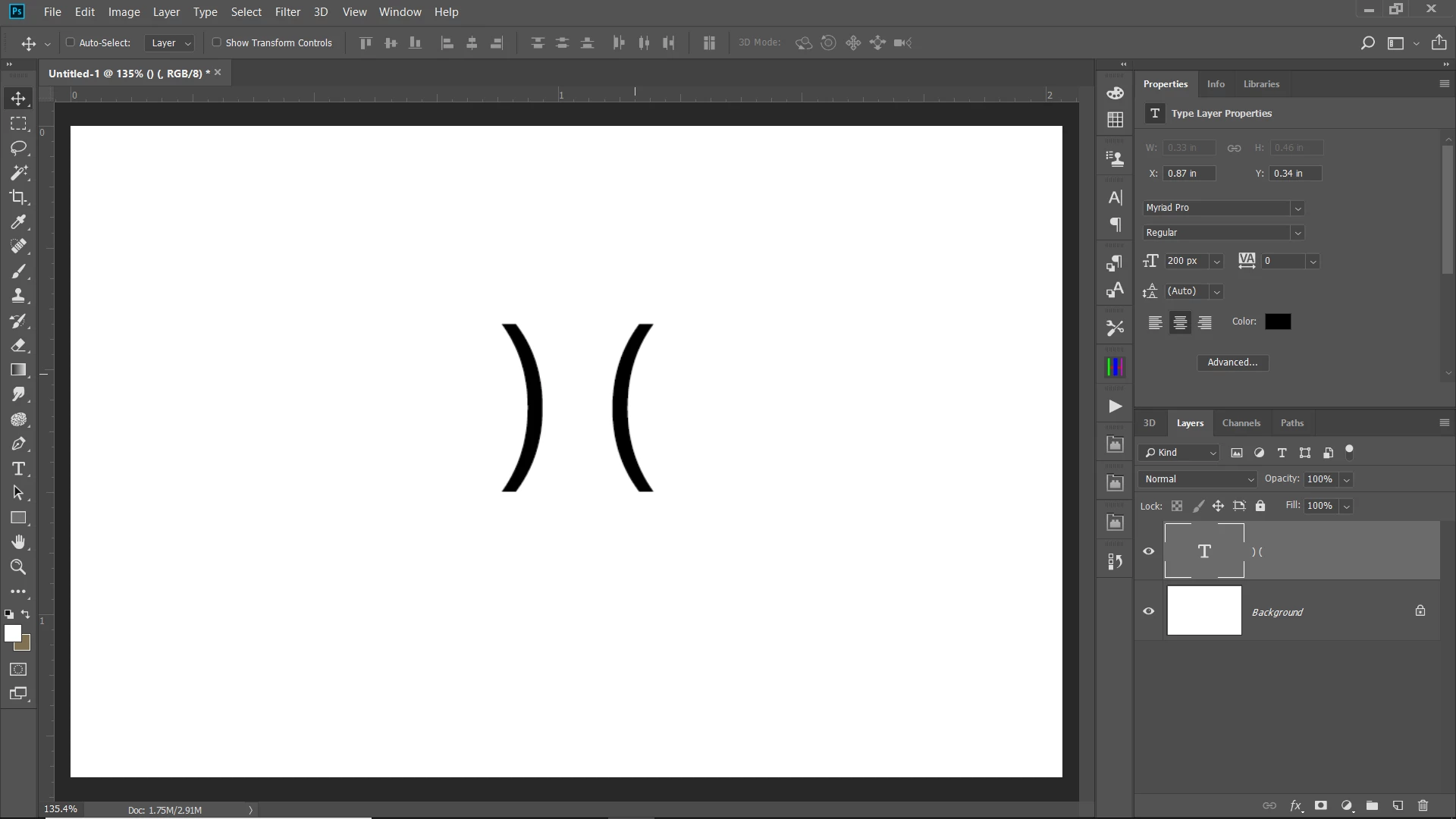Switch to the Channels tab

1241,423
